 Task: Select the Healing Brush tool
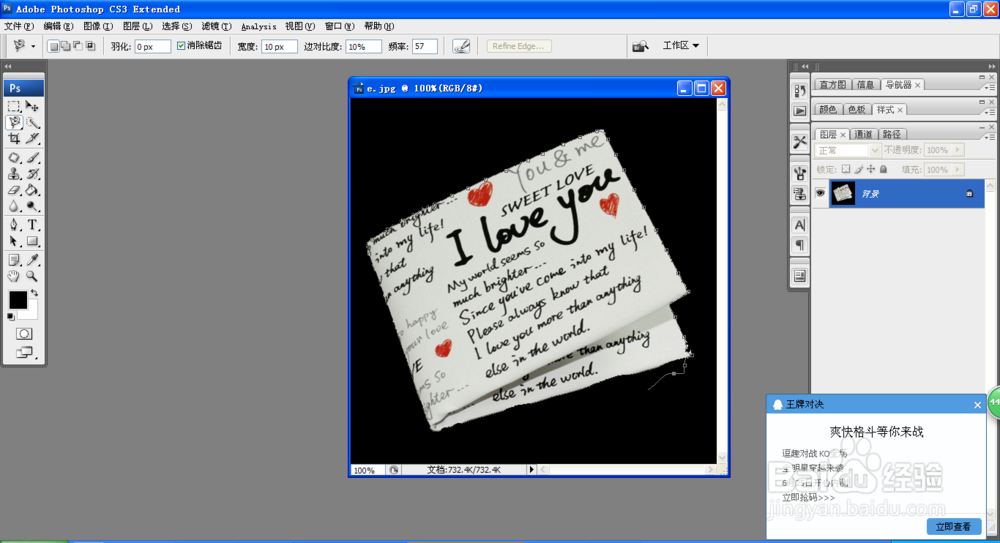[14, 158]
